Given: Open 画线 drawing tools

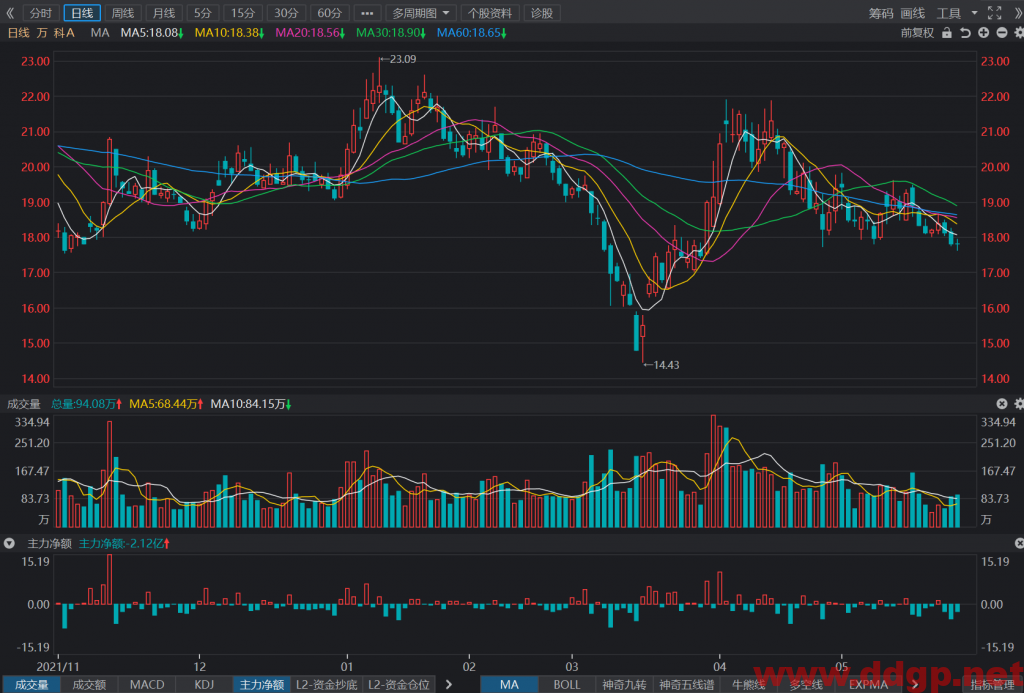Looking at the screenshot, I should [912, 13].
